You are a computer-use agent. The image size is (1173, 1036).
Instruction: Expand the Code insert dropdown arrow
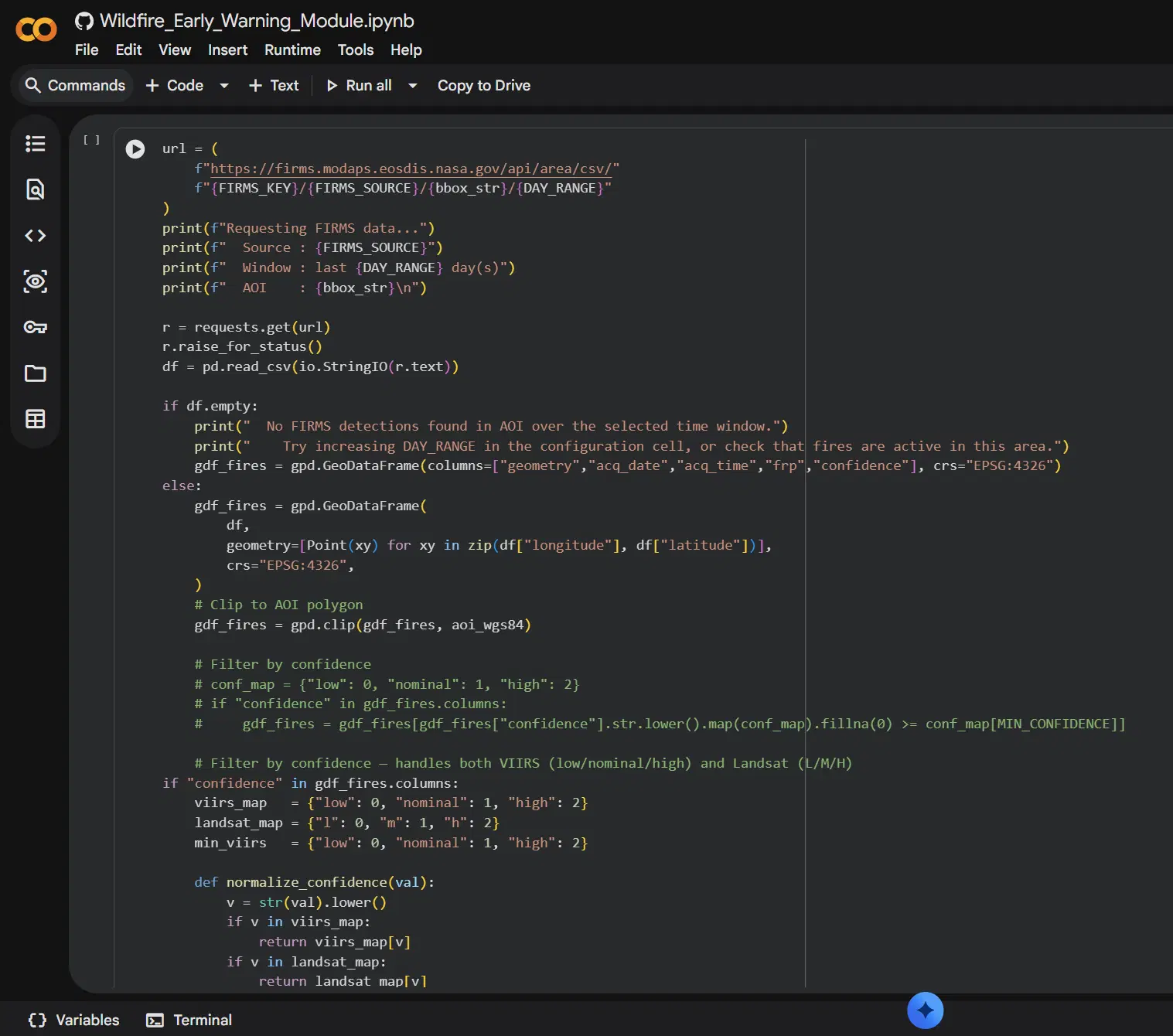pyautogui.click(x=224, y=86)
